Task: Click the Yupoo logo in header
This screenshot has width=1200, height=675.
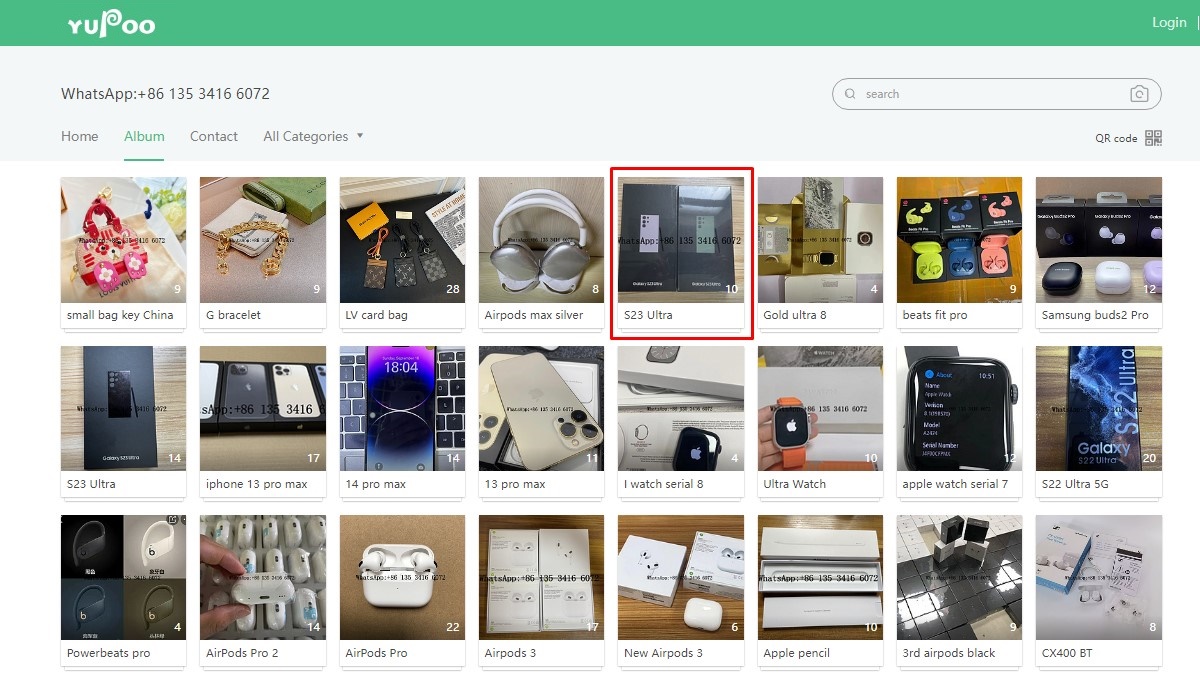Action: [111, 24]
